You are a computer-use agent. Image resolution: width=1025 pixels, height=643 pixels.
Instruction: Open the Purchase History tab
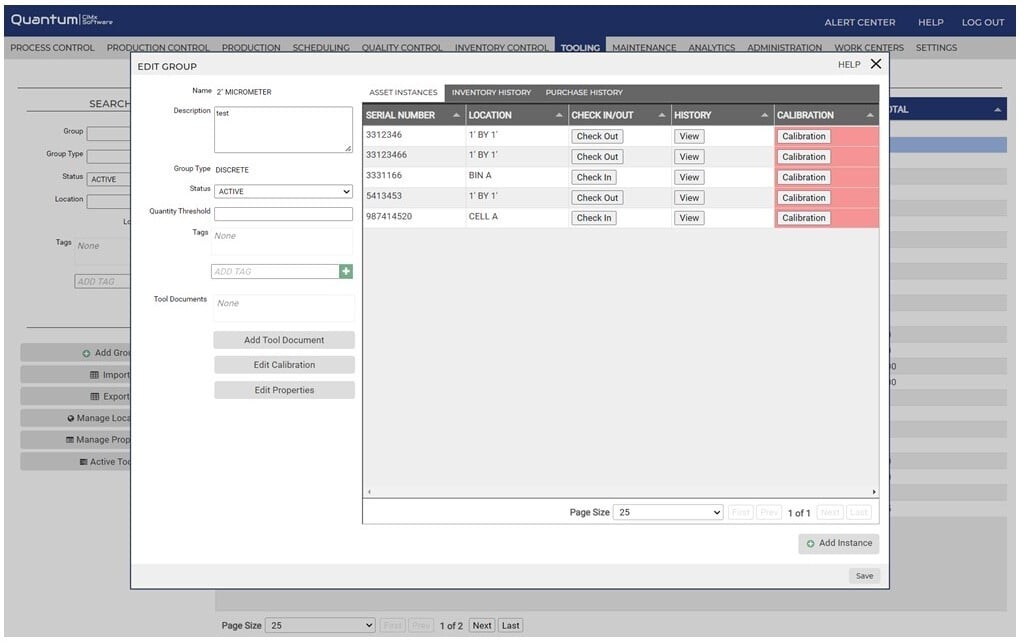point(584,92)
